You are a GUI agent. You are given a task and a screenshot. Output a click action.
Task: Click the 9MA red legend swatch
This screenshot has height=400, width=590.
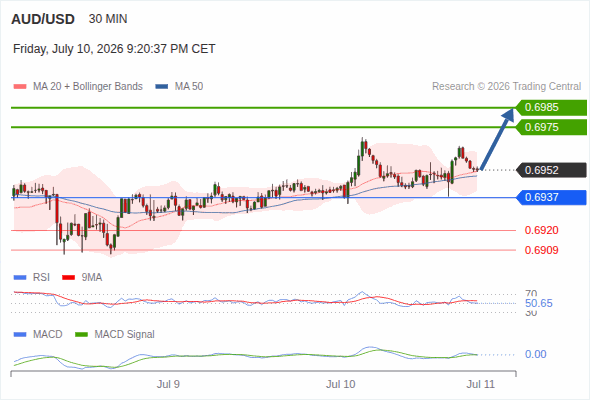tap(68, 278)
